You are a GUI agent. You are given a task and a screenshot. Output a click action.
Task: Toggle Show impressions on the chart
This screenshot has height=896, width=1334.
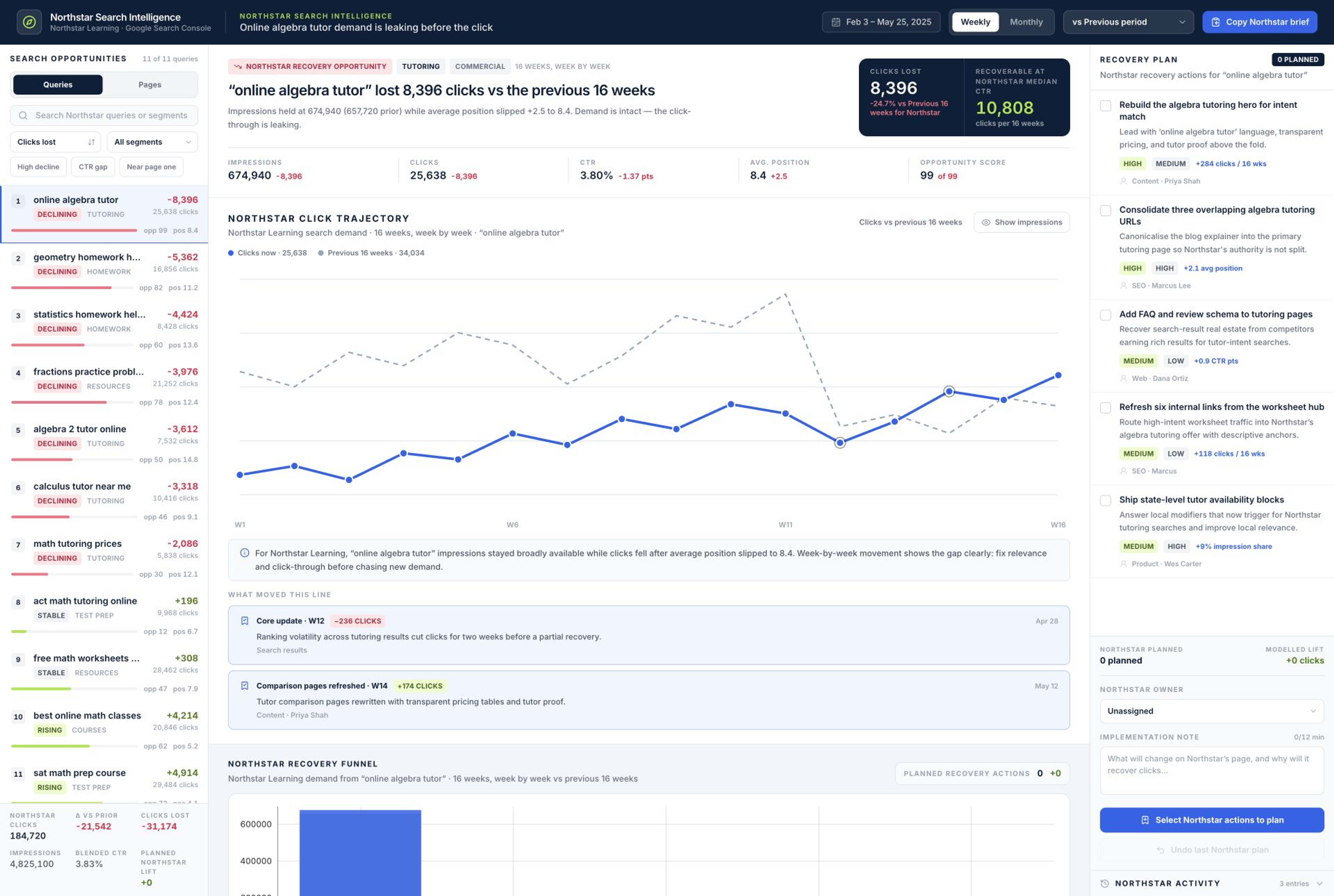1021,222
